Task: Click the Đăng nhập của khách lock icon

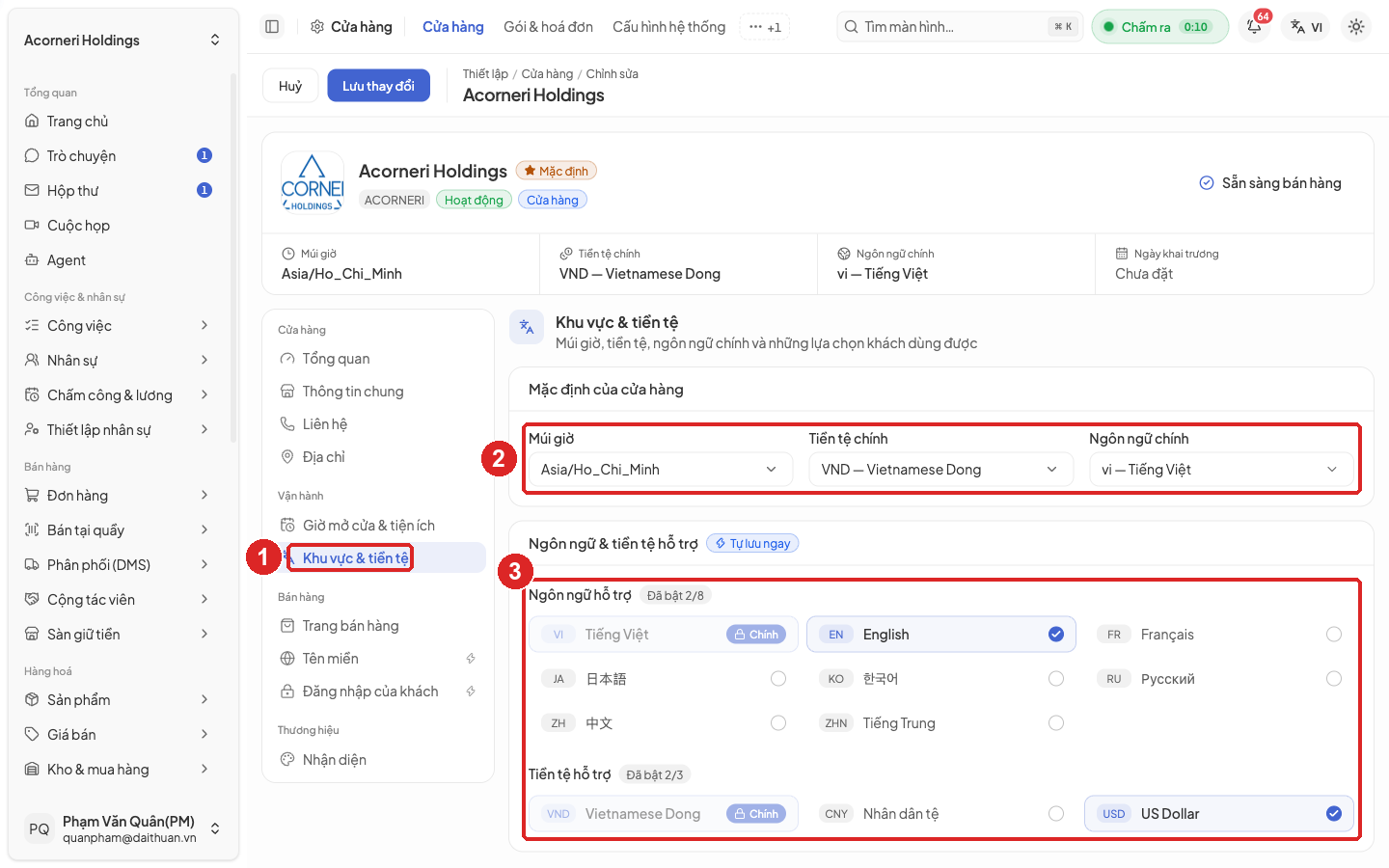Action: click(287, 692)
